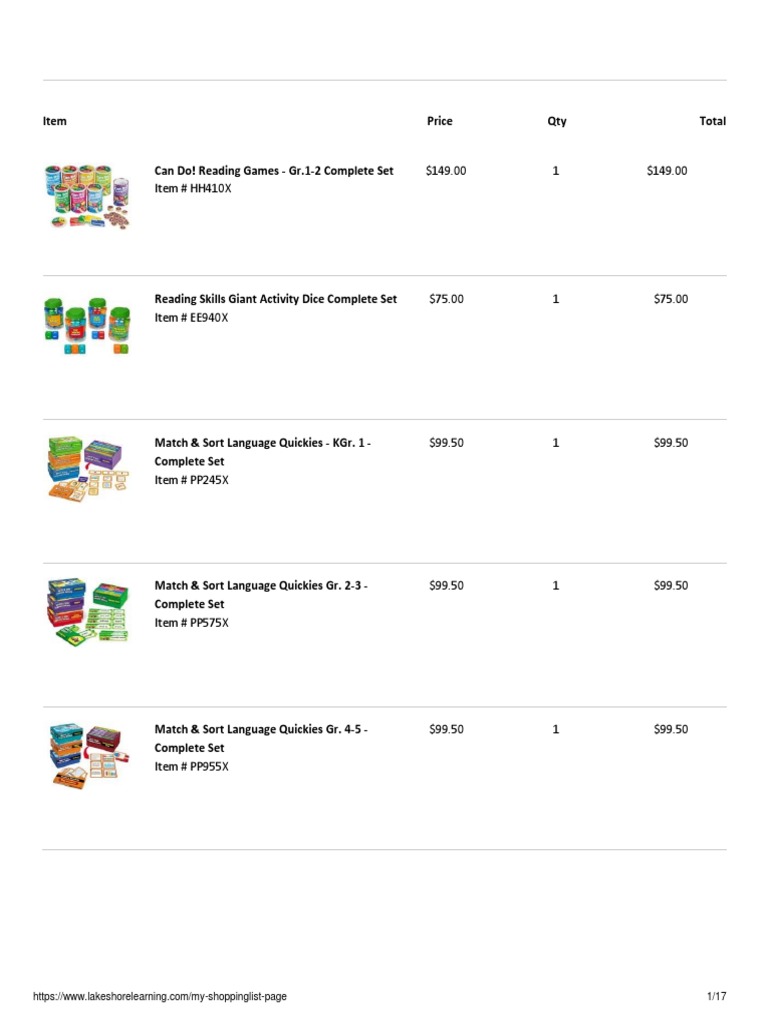Viewport: 768px width, 1024px height.
Task: Click the Total column header
Action: 713,121
